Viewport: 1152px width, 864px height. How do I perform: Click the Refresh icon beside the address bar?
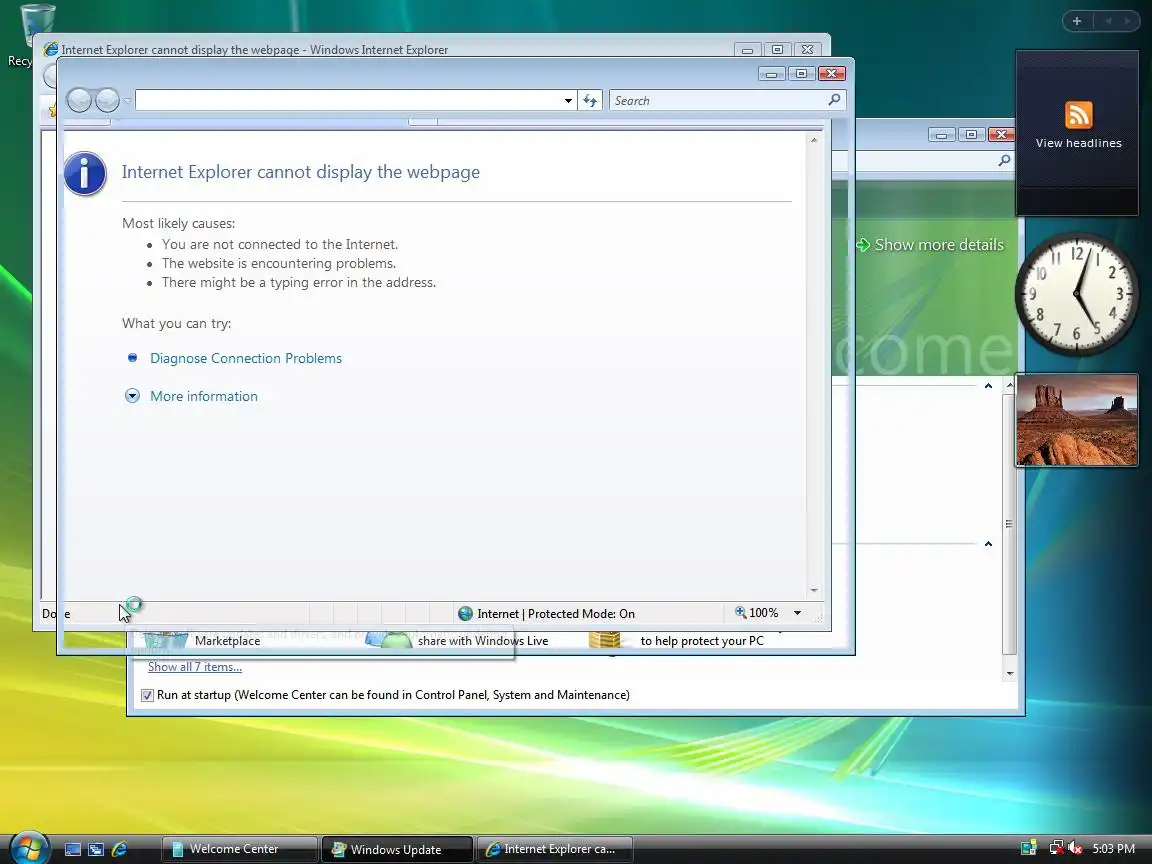(590, 101)
